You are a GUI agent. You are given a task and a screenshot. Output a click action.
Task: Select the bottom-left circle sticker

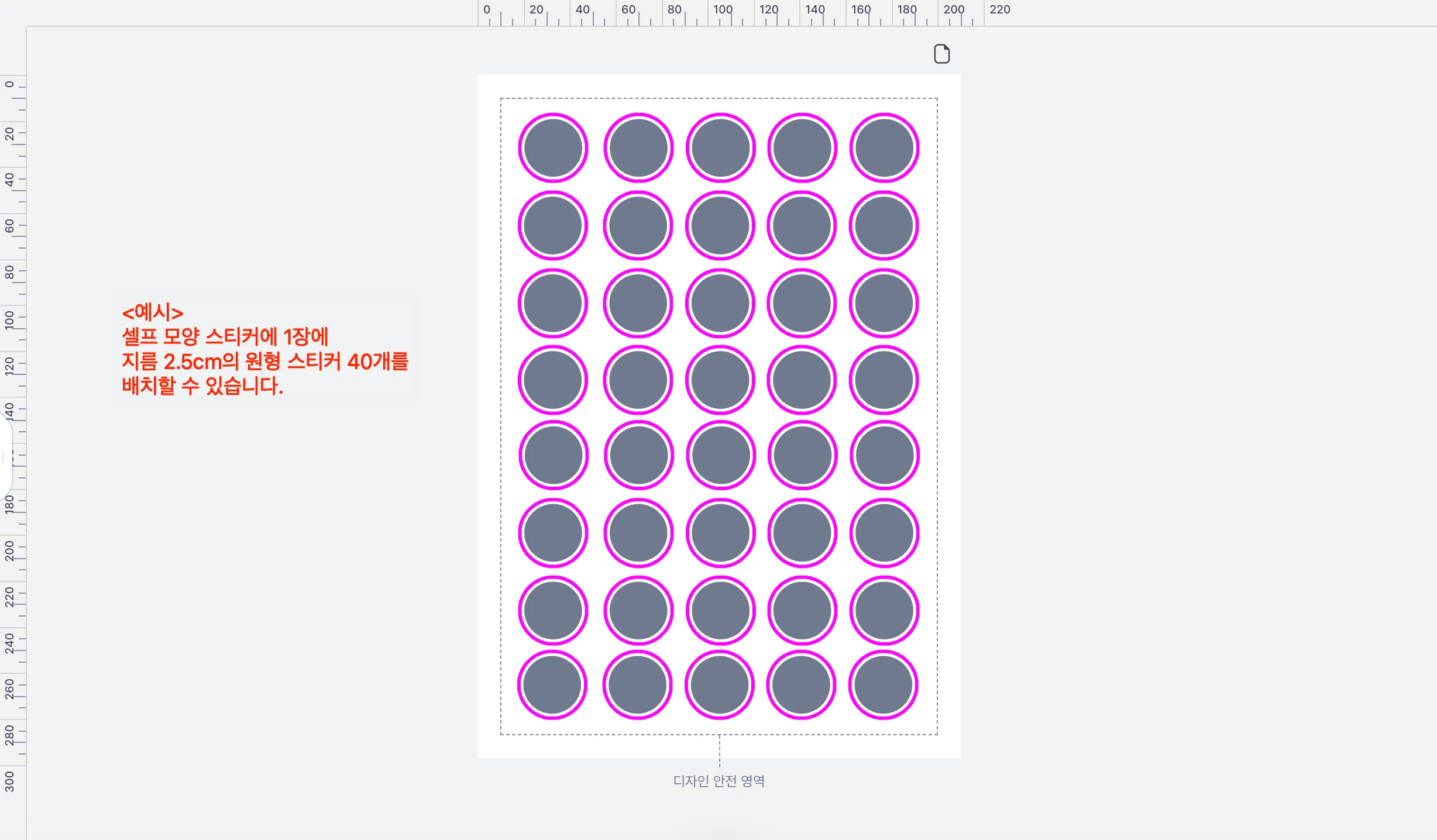(x=552, y=684)
